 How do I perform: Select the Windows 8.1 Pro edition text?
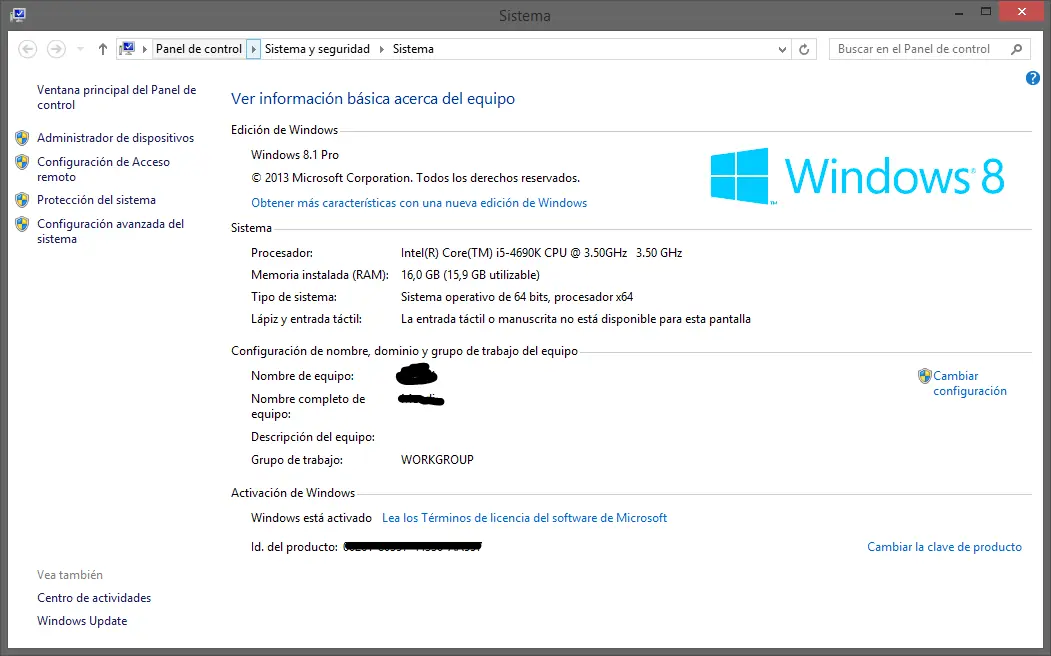(x=295, y=155)
